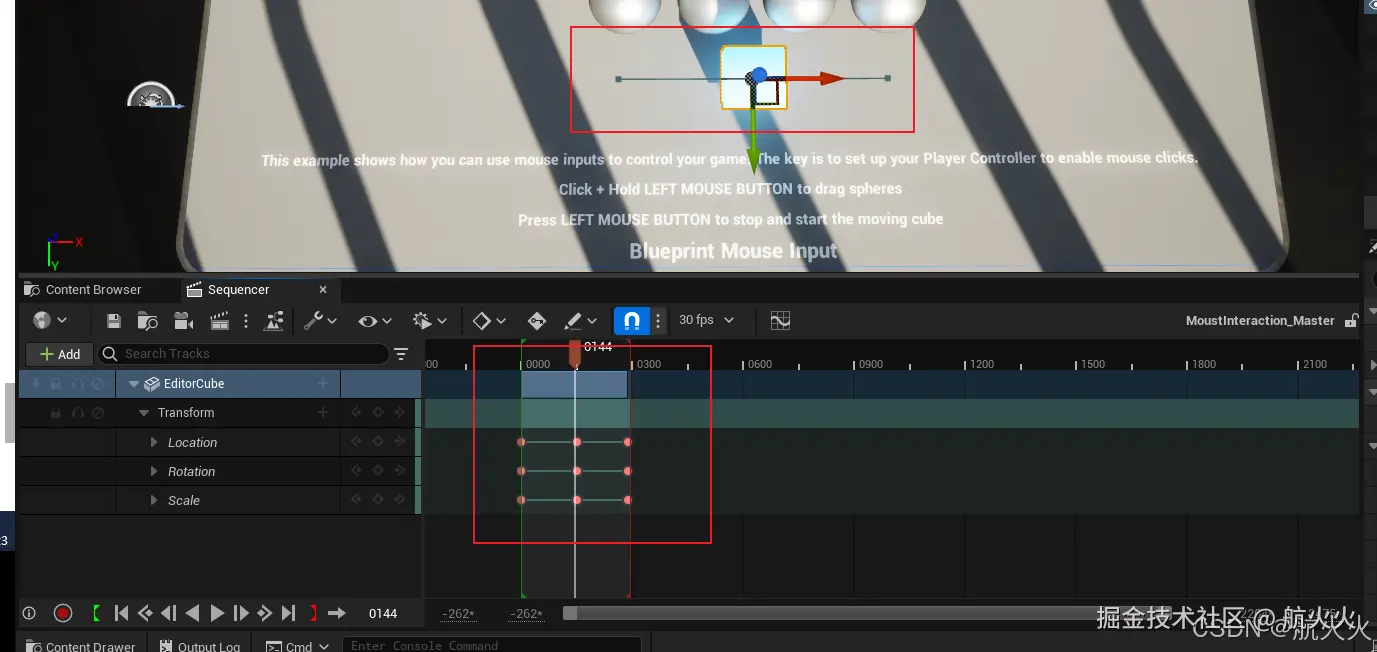
Task: Open render movie clapperboard icon
Action: tap(220, 321)
